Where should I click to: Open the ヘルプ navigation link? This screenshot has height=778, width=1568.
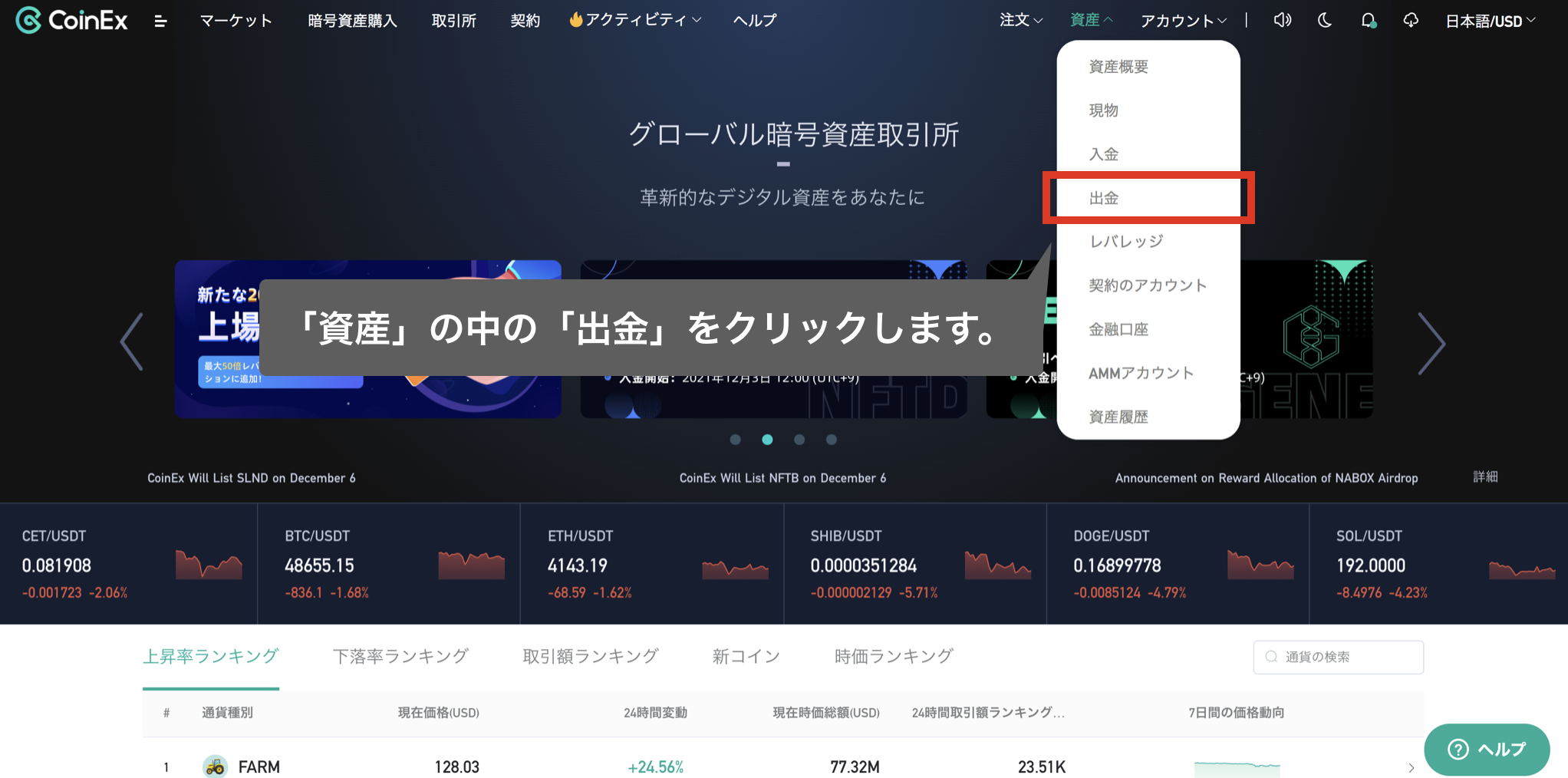pyautogui.click(x=755, y=21)
